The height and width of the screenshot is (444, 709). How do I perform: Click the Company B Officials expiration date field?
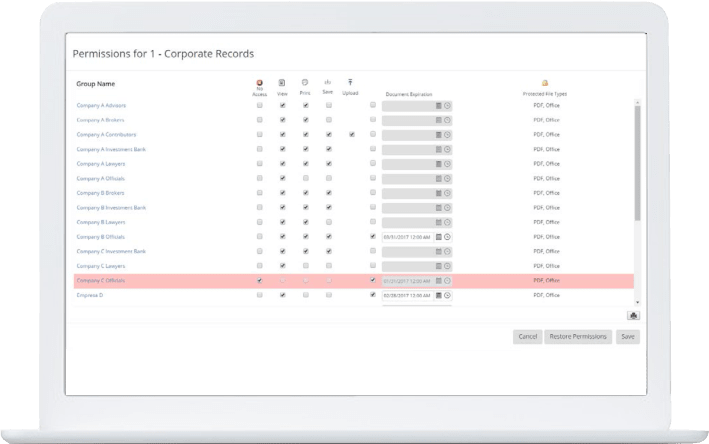[408, 237]
